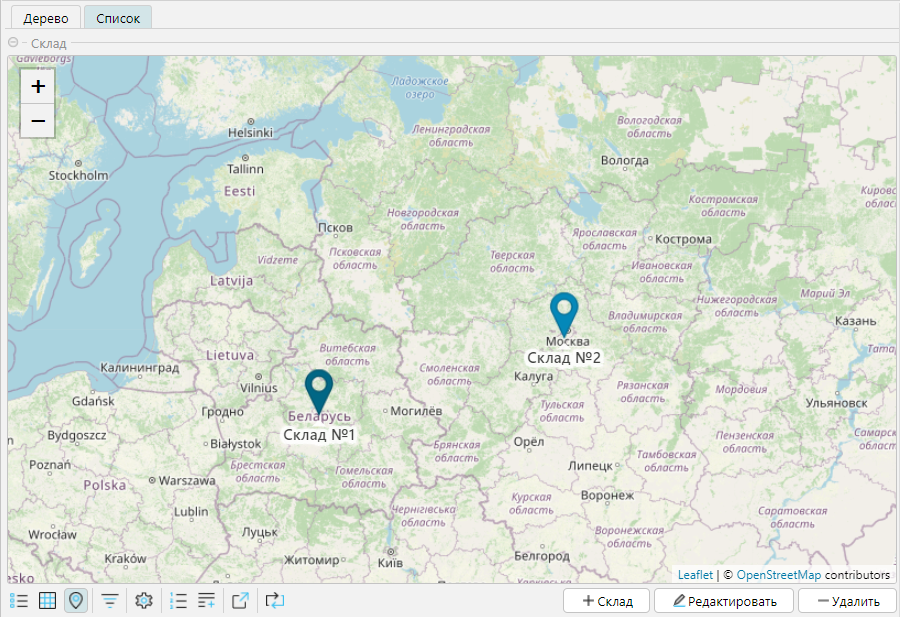This screenshot has height=617, width=900.
Task: Click the Редактировать button
Action: (723, 601)
